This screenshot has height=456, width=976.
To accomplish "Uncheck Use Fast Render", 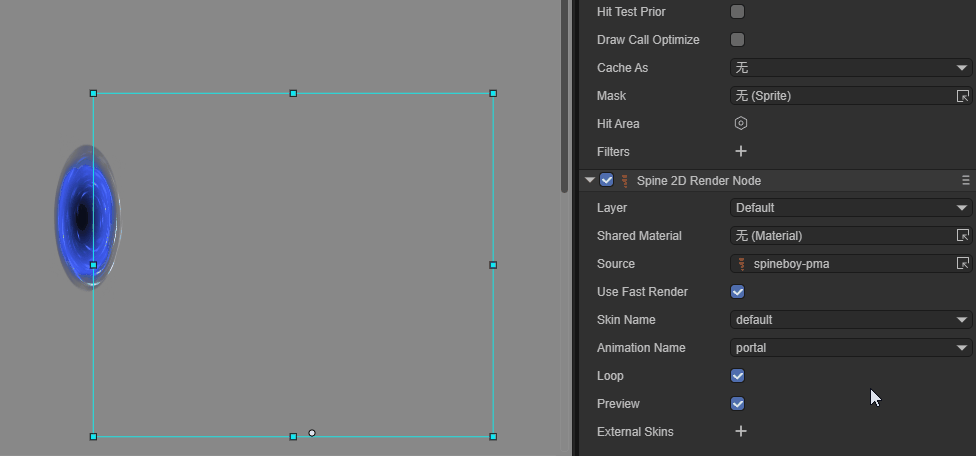I will click(x=737, y=292).
